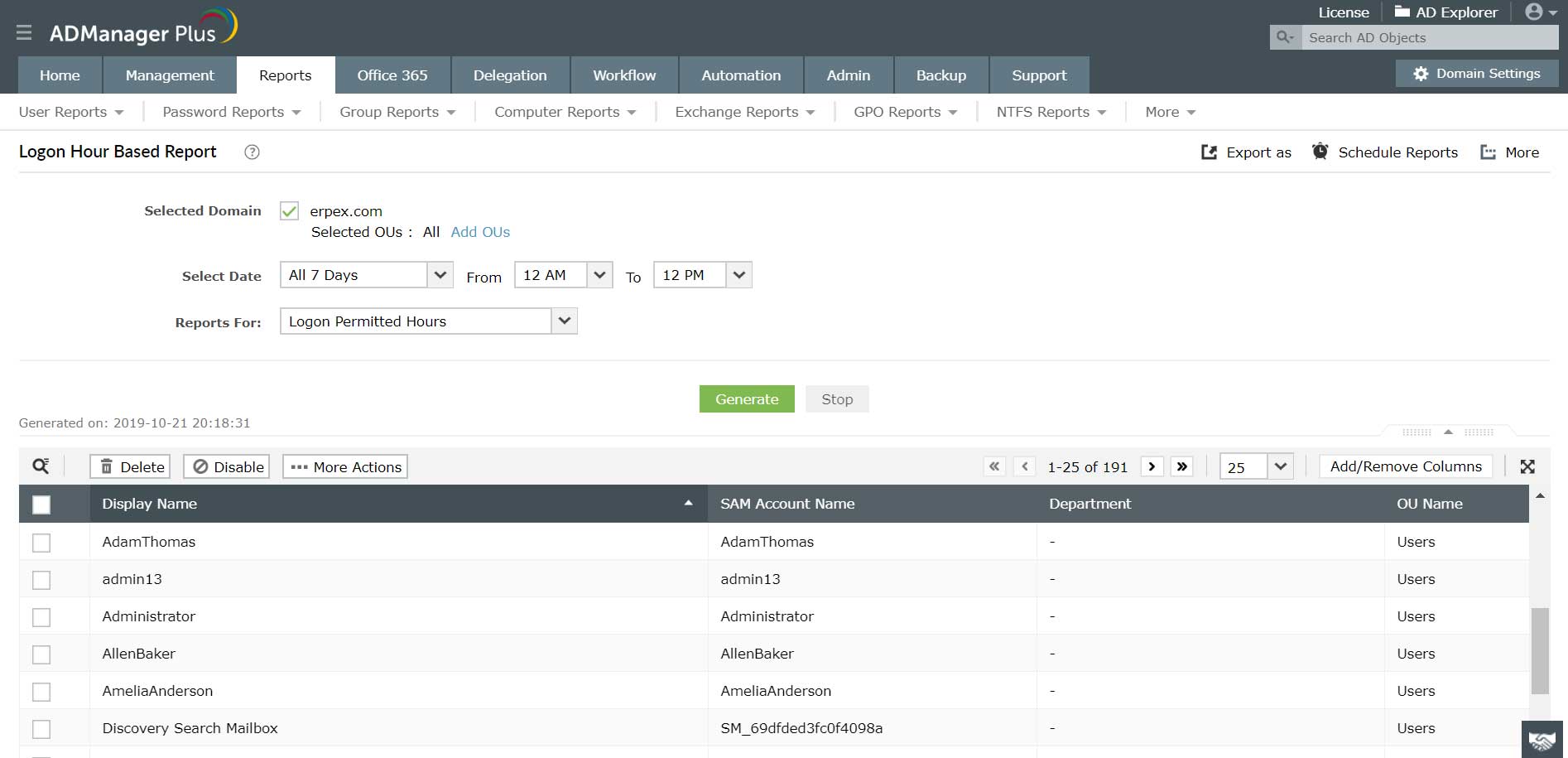Click the help question mark icon
Image resolution: width=1568 pixels, height=758 pixels.
coord(253,152)
